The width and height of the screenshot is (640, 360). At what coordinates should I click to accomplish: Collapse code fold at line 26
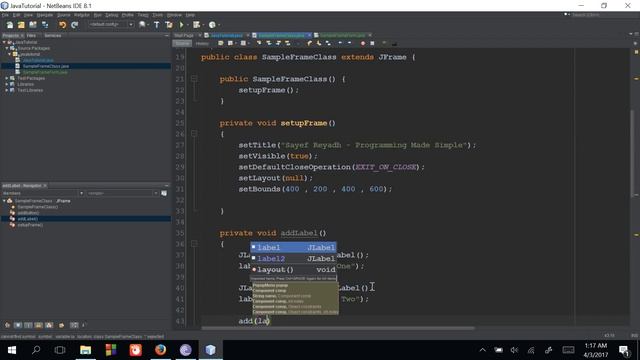point(194,134)
